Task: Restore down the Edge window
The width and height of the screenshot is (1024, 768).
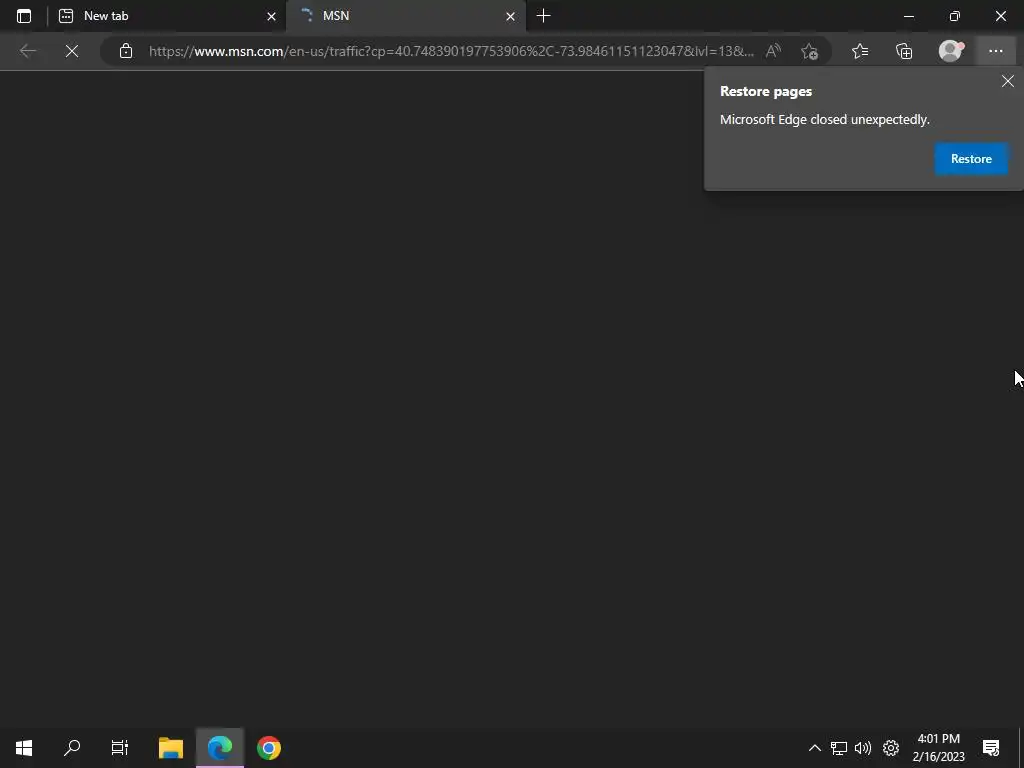Action: click(x=955, y=16)
